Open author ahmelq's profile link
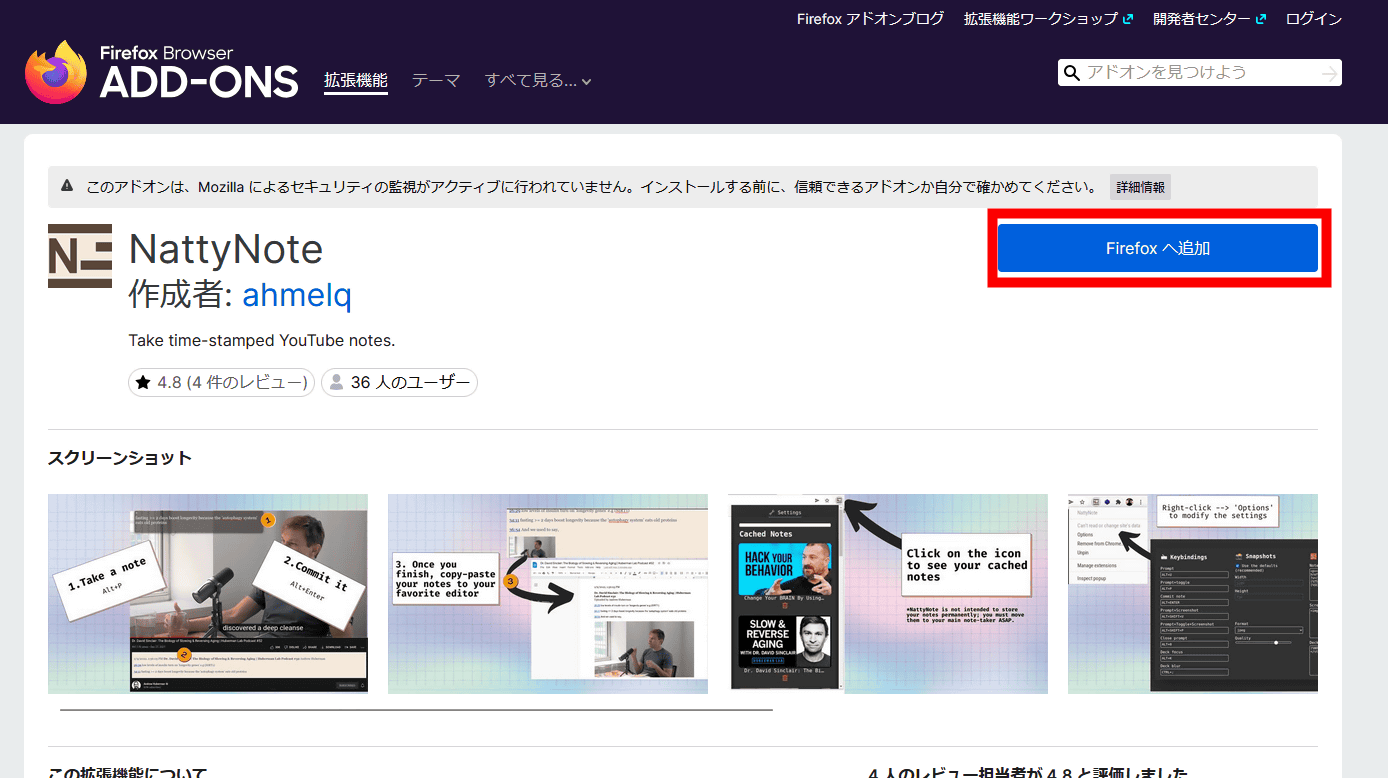 [296, 294]
